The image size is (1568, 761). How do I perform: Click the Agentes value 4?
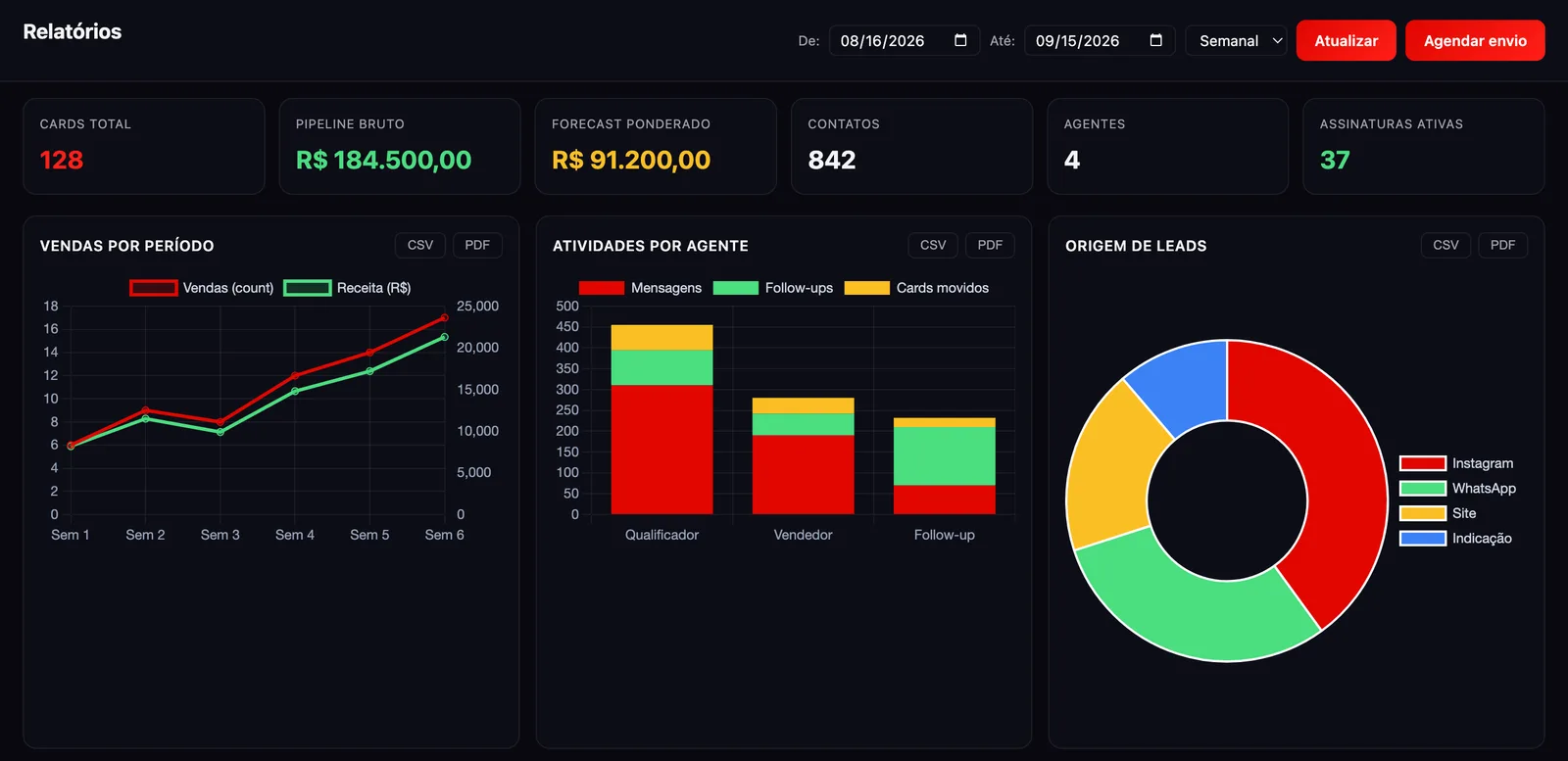tap(1072, 160)
